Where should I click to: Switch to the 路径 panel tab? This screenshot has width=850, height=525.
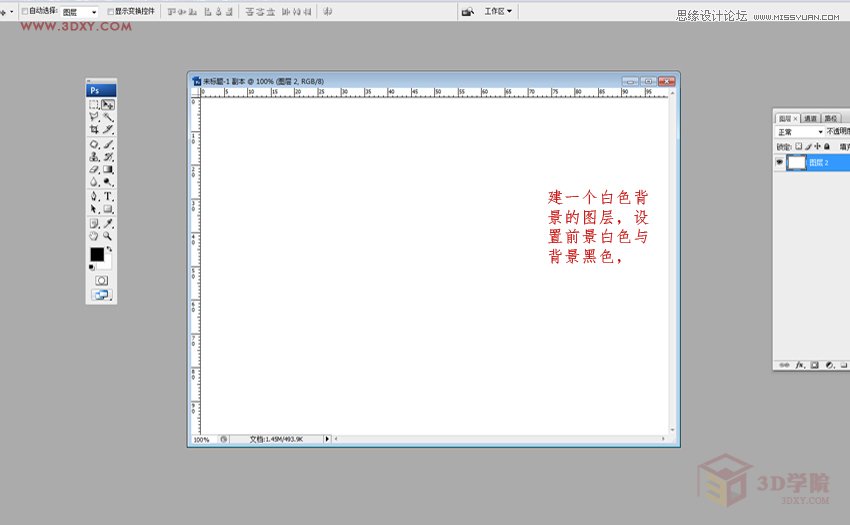click(831, 118)
